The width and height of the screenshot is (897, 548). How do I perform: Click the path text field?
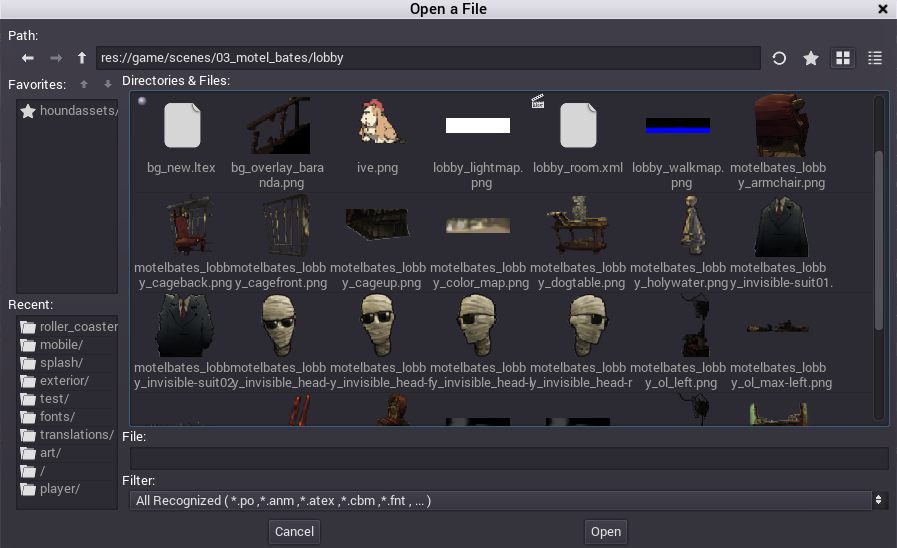428,58
